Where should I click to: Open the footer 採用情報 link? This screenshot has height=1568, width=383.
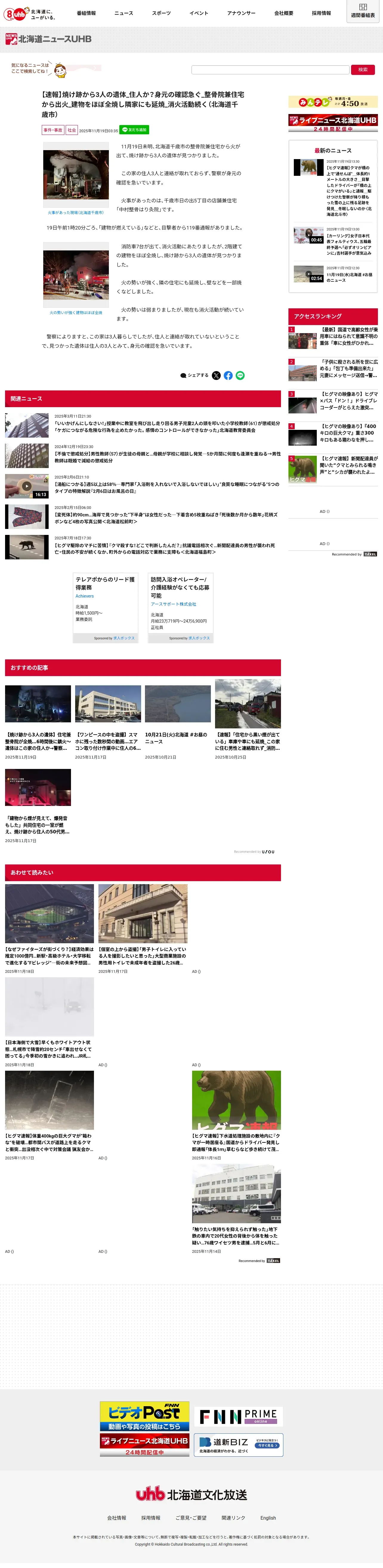(x=151, y=1518)
